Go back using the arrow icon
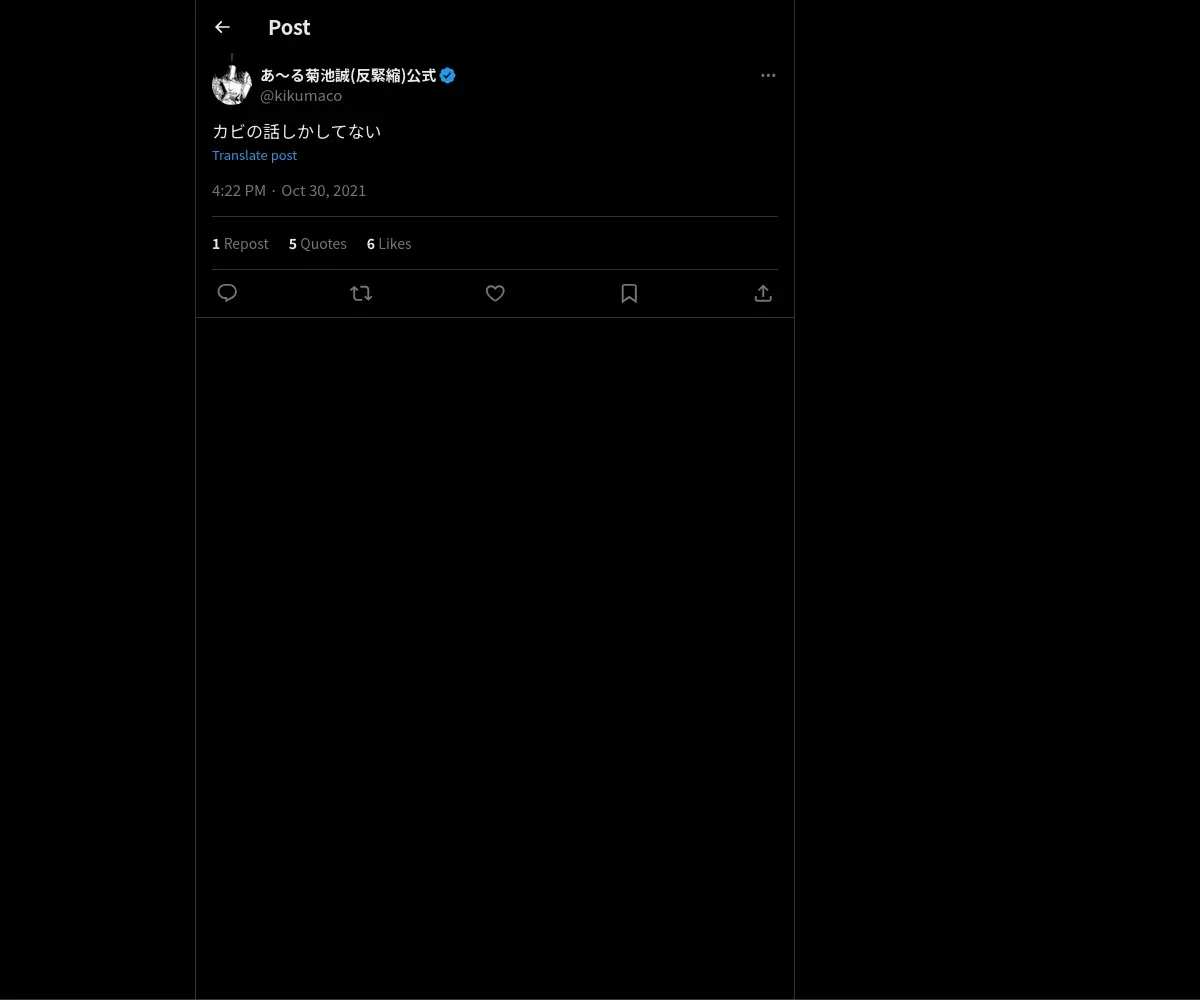 222,28
